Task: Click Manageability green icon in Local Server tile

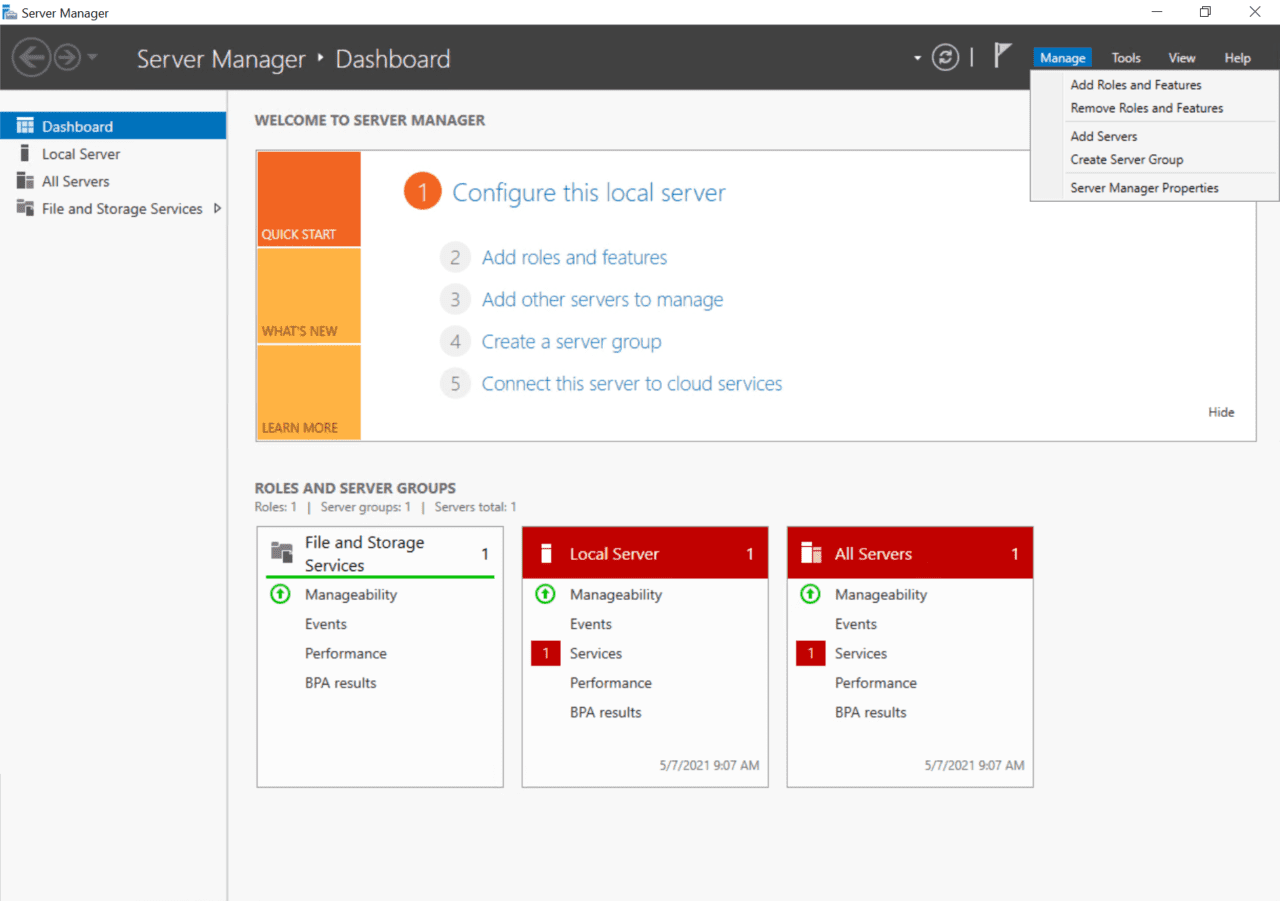Action: click(545, 594)
